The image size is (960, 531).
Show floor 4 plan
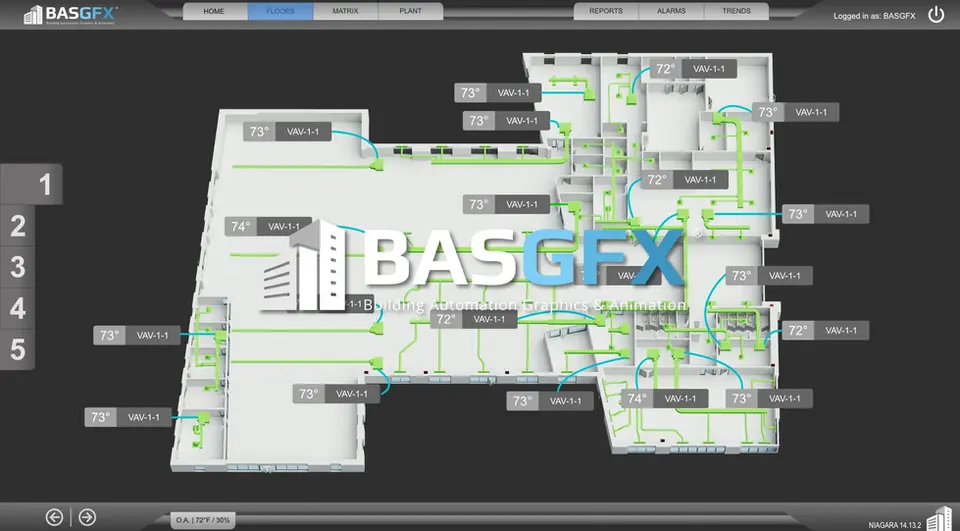pos(17,308)
